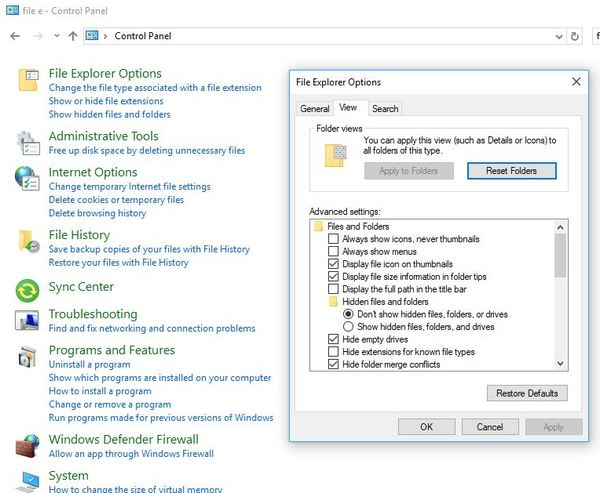
Task: Click the File Explorer Options folder icon
Action: tap(28, 80)
